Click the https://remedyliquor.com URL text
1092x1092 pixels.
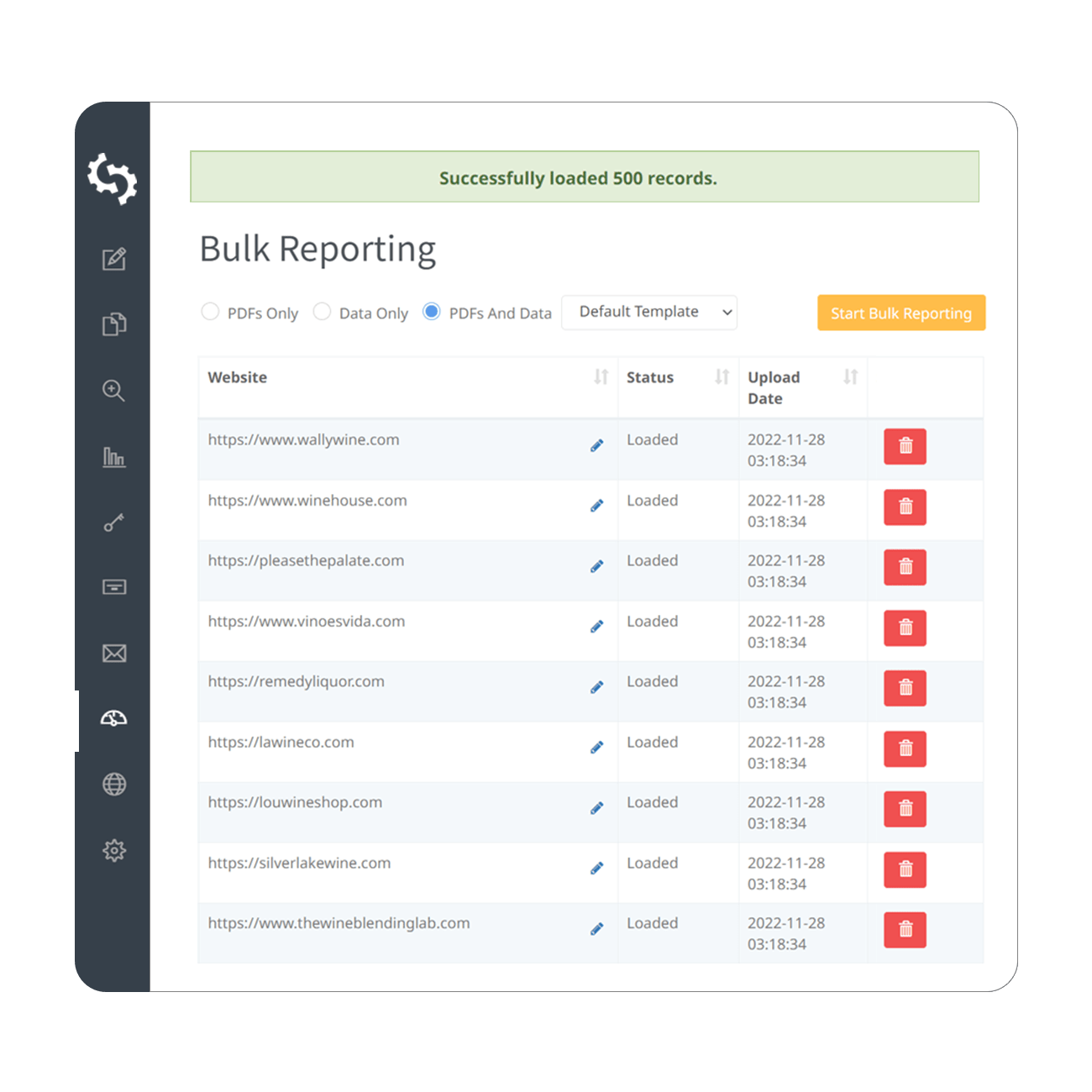click(296, 682)
